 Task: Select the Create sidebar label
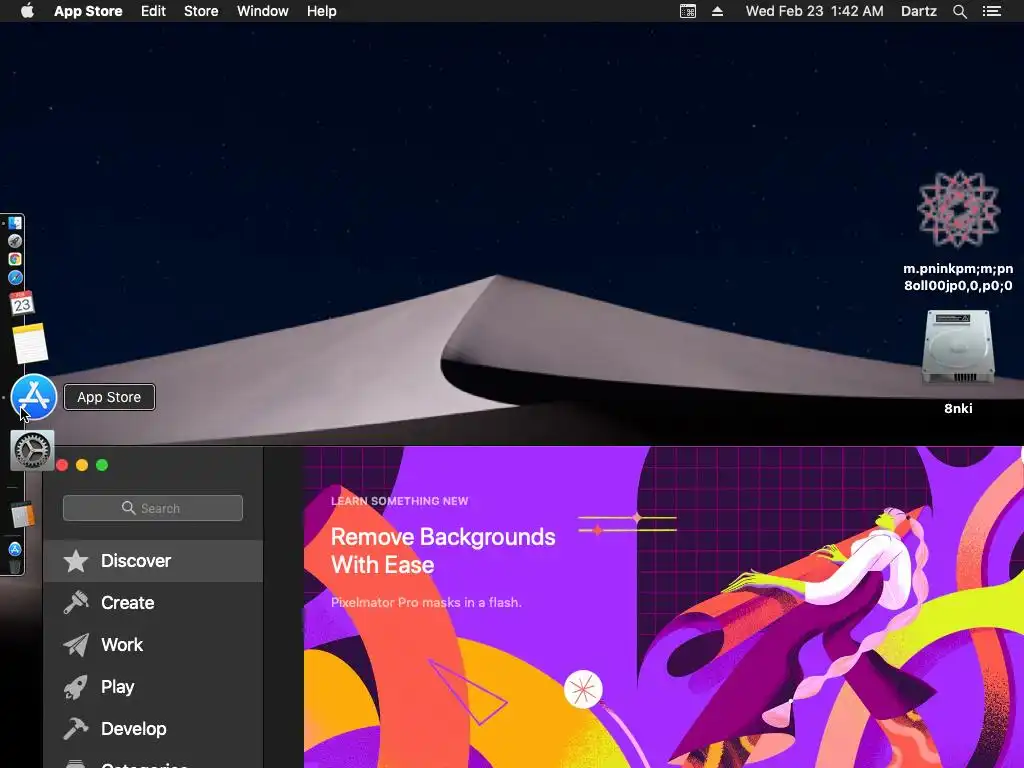pyautogui.click(x=128, y=603)
